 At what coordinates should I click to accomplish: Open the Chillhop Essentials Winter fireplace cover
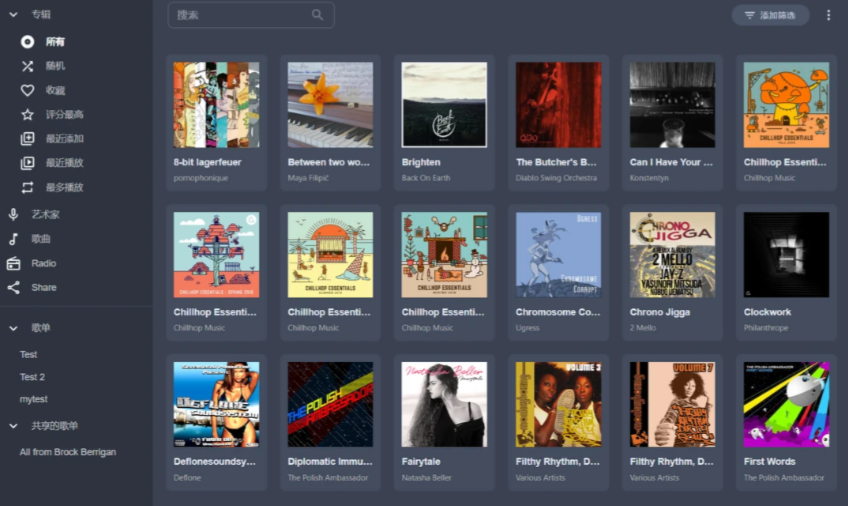(x=444, y=254)
